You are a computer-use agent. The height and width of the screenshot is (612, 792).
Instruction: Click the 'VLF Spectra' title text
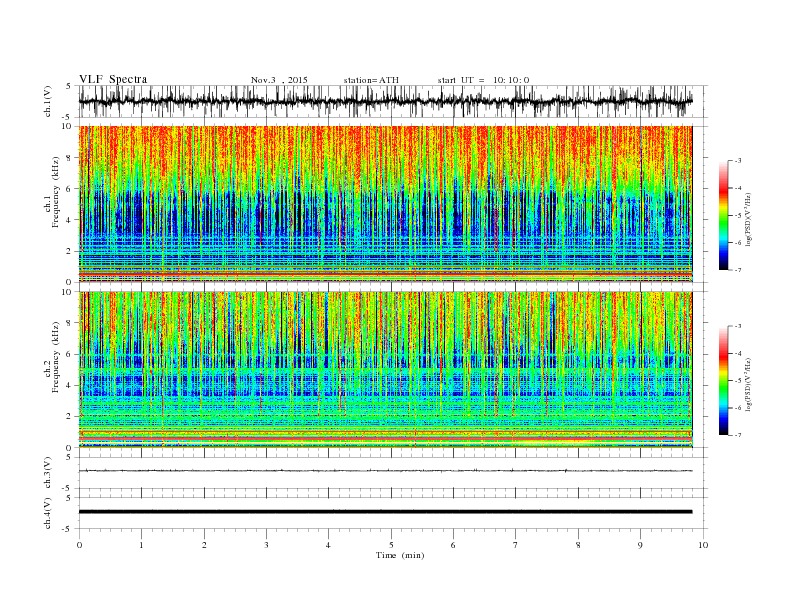[113, 79]
